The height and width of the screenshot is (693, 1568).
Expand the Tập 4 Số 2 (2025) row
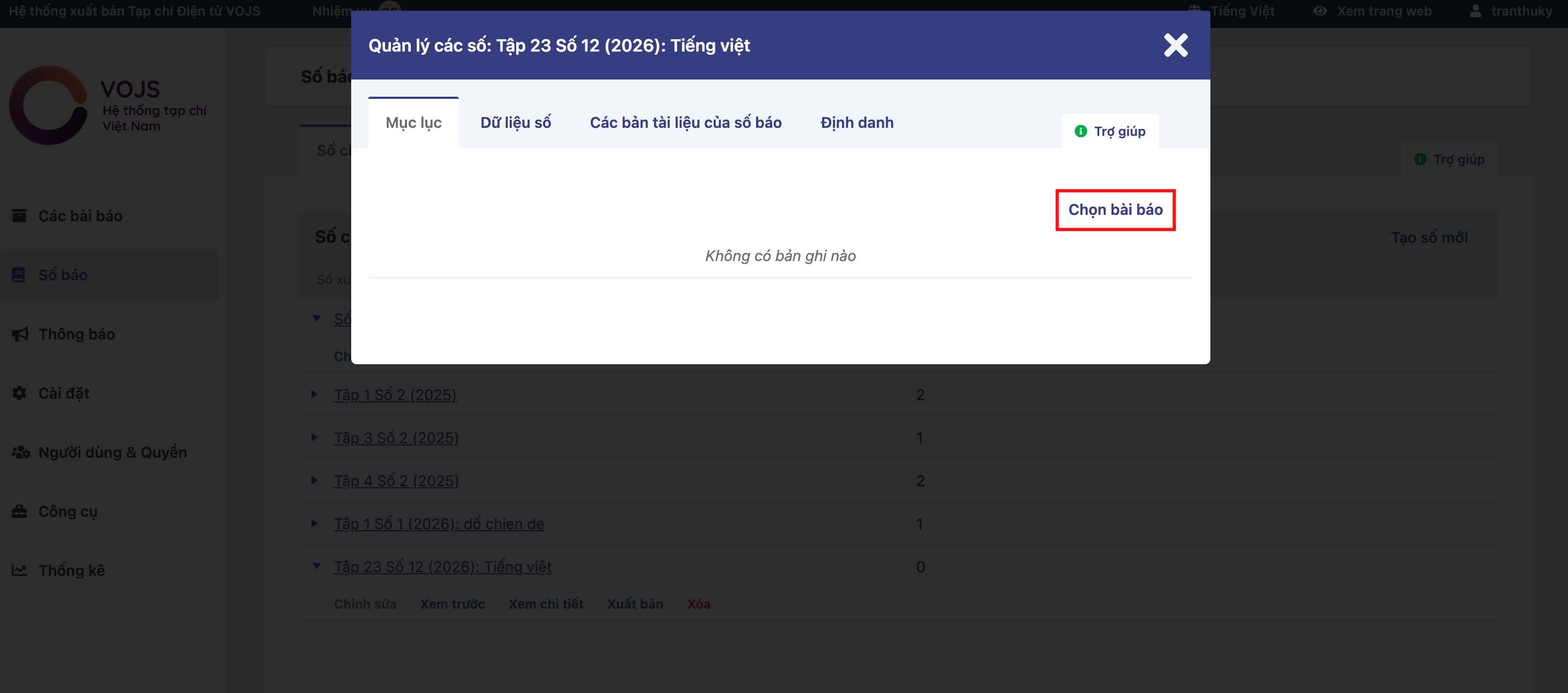pyautogui.click(x=315, y=480)
